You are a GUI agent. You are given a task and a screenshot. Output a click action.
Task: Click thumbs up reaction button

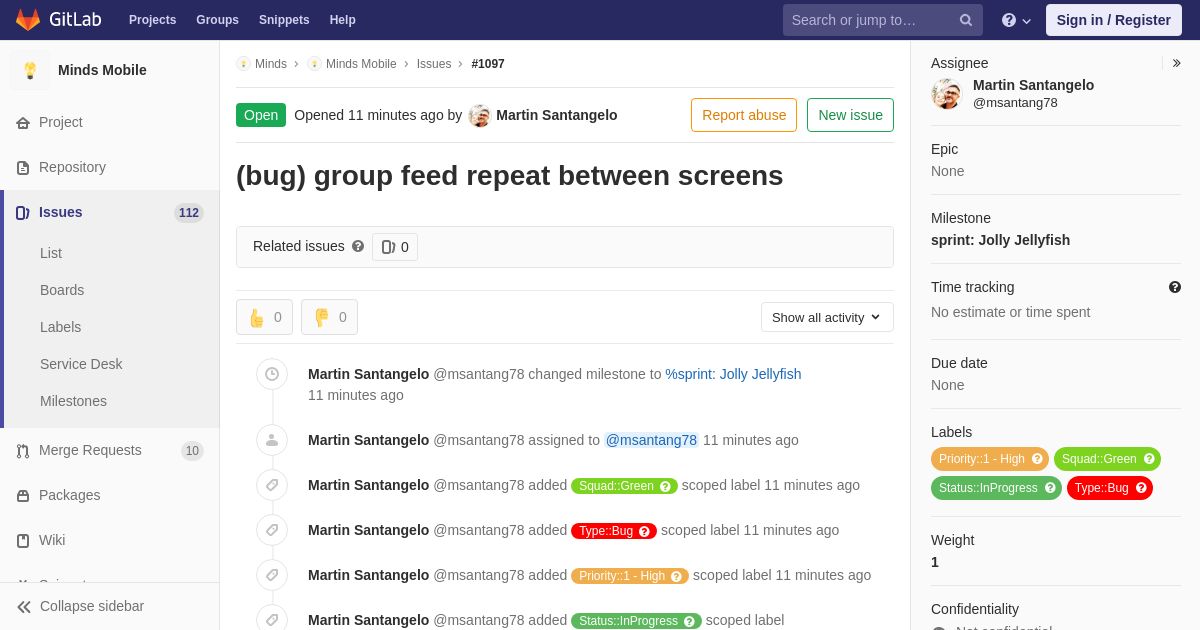coord(264,317)
